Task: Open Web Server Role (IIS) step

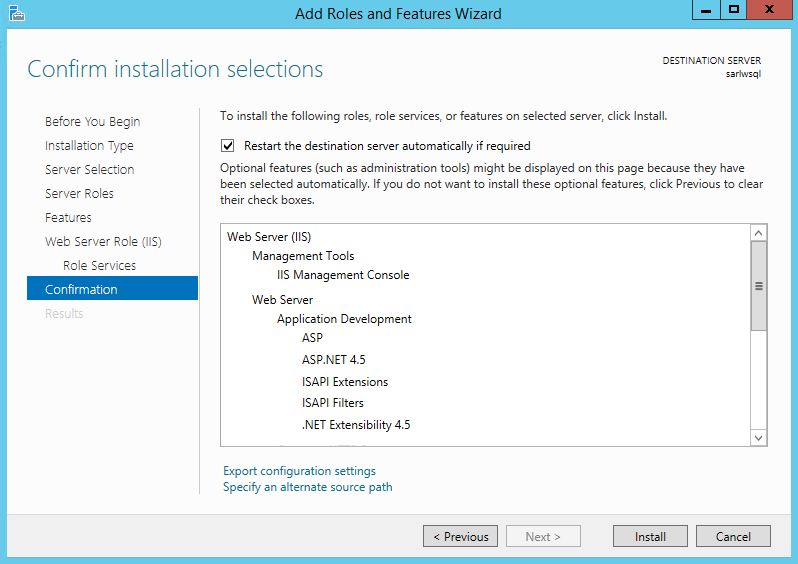Action: 103,242
